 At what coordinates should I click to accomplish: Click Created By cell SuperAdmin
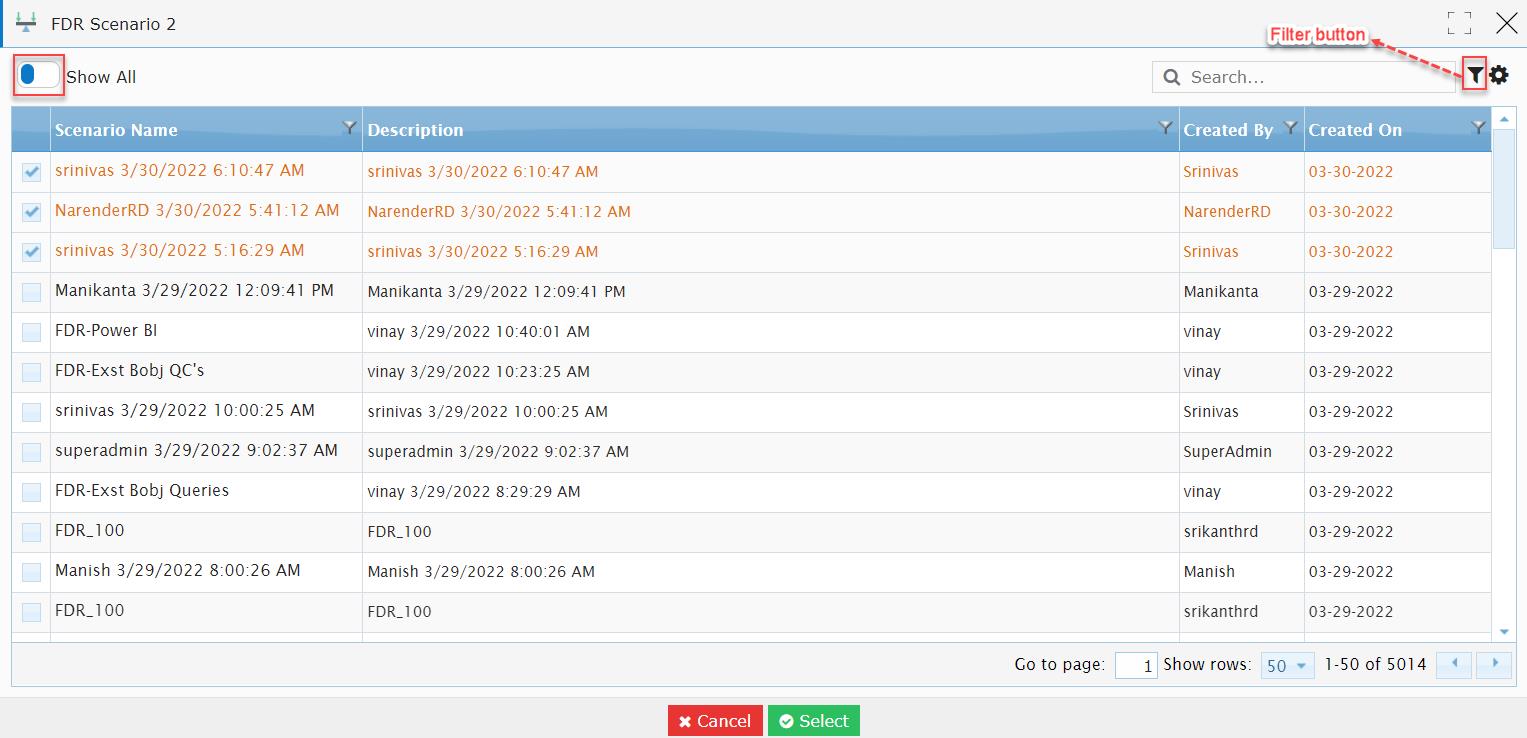click(x=1227, y=451)
